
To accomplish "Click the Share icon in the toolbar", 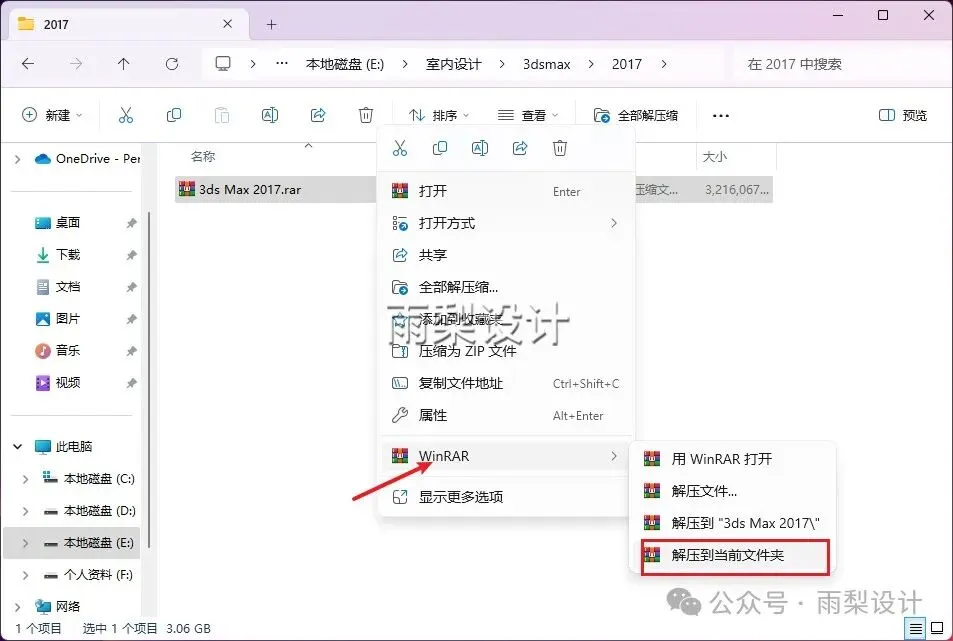I will coord(318,115).
